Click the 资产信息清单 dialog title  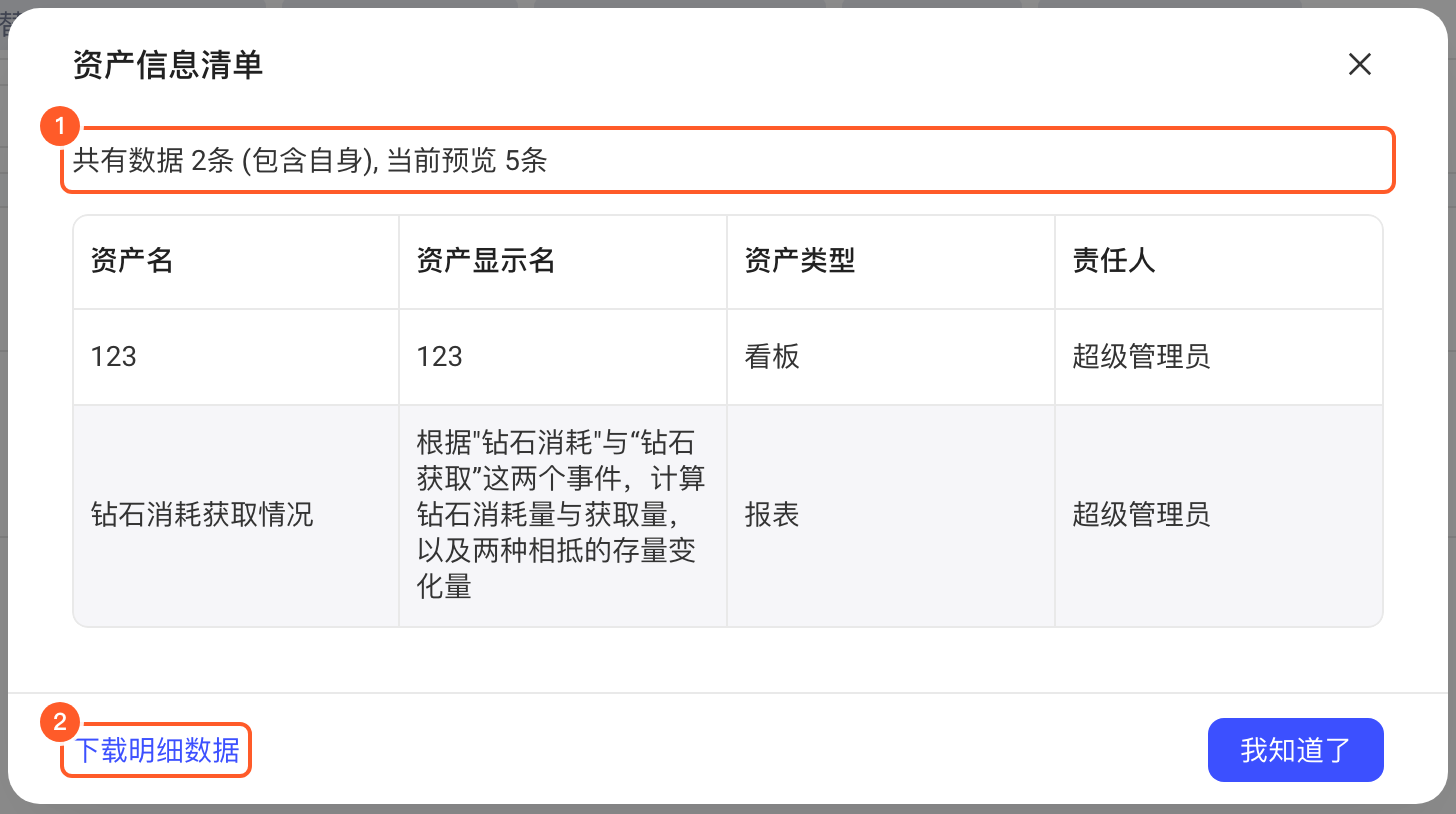[x=168, y=65]
